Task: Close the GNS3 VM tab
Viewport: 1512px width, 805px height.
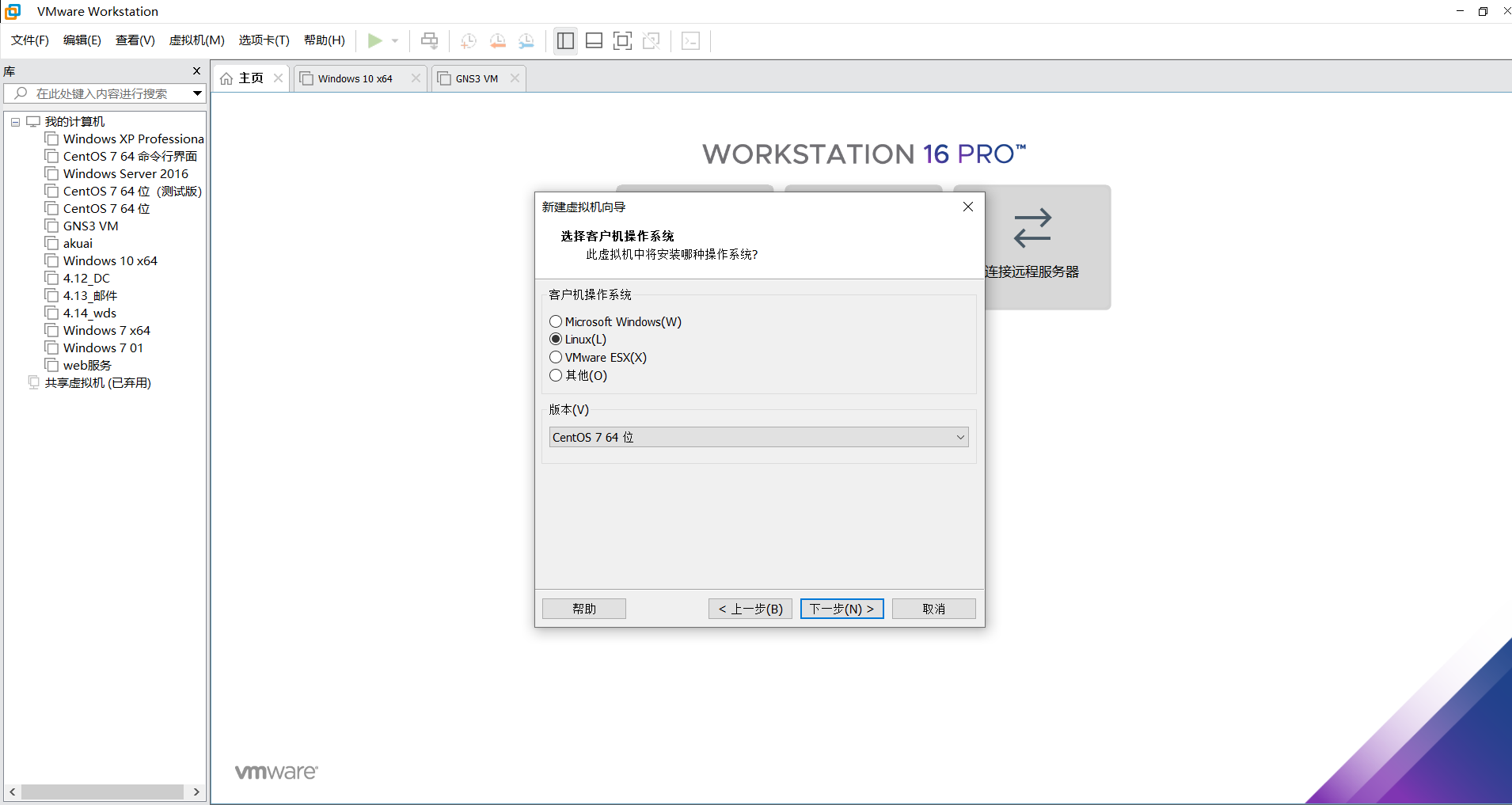Action: [x=515, y=78]
